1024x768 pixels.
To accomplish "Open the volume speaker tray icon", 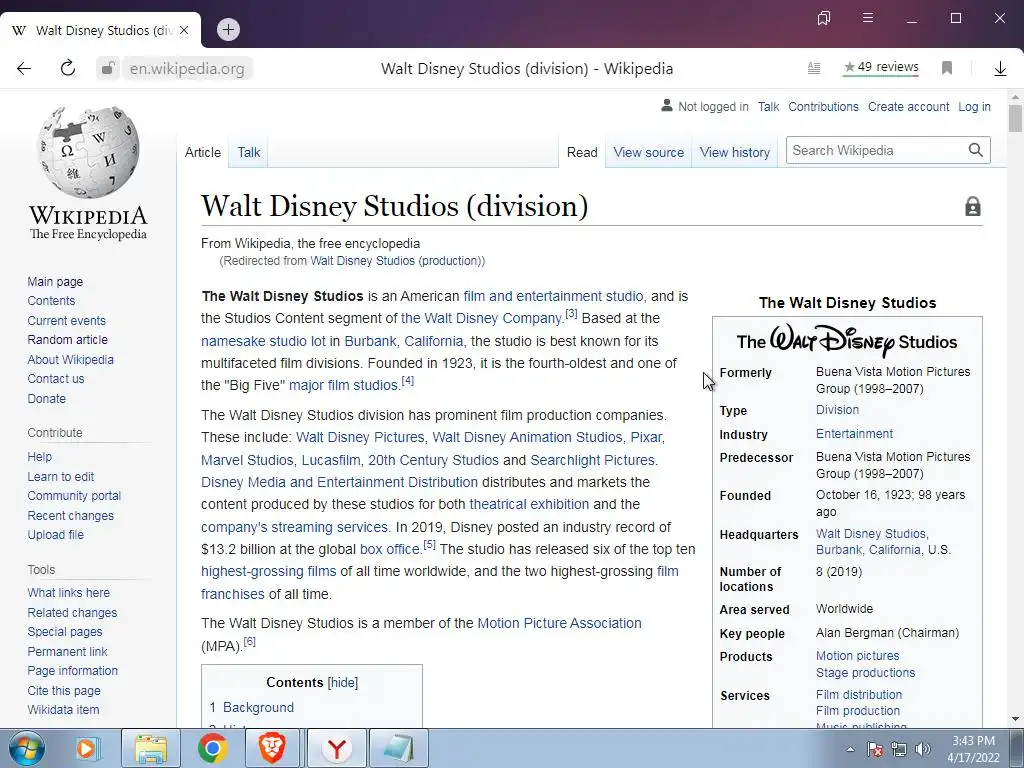I will (923, 749).
